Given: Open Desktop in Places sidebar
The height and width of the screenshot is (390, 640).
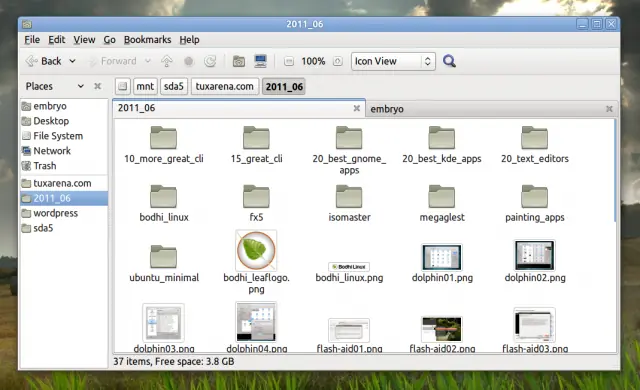Looking at the screenshot, I should [64, 121].
